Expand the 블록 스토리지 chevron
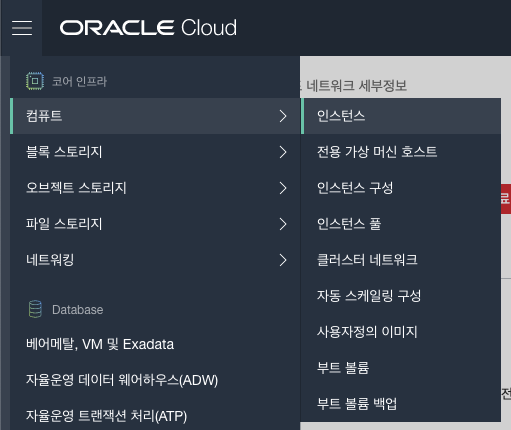The image size is (511, 430). pyautogui.click(x=283, y=152)
